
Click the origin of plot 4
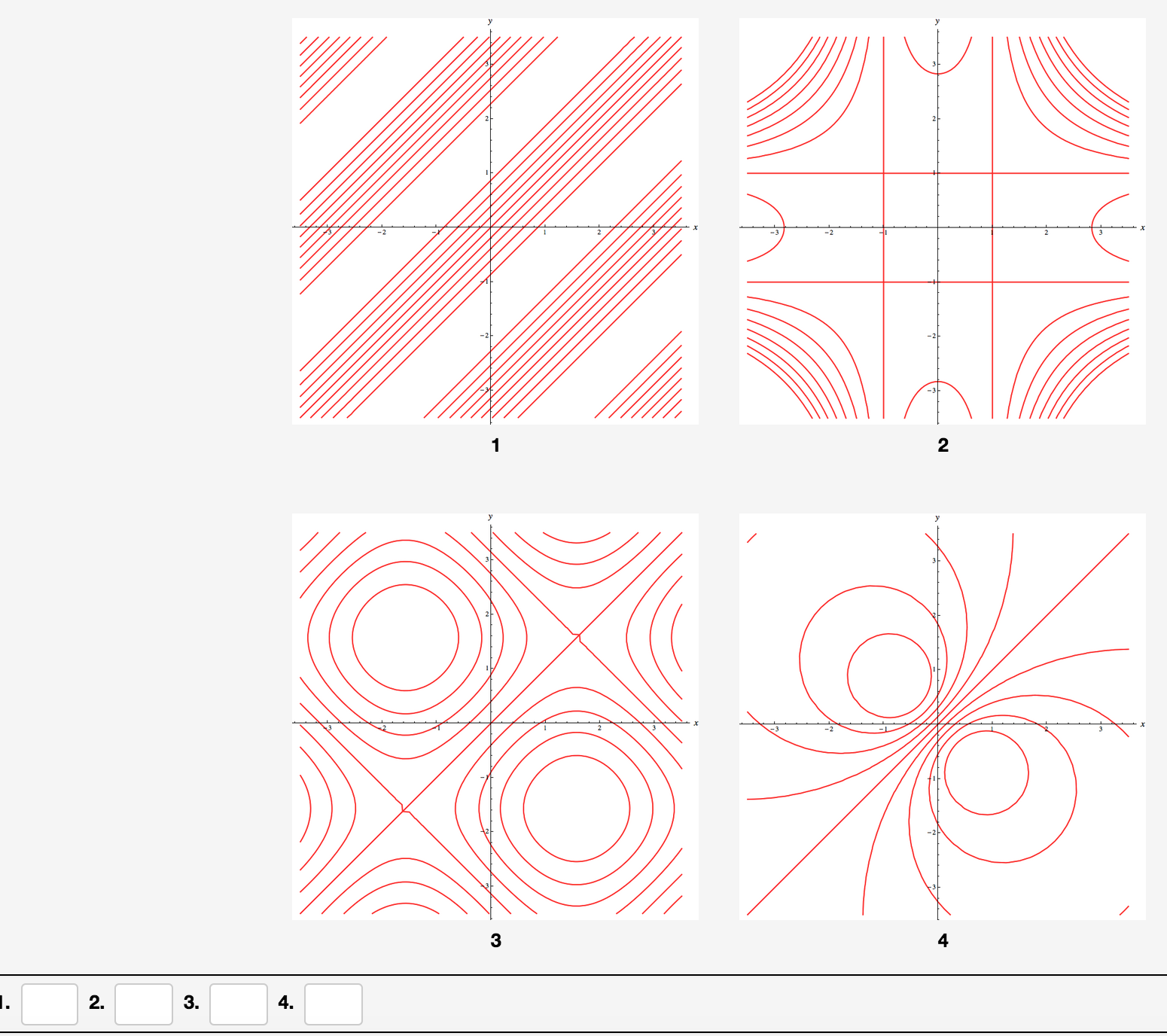tap(938, 724)
